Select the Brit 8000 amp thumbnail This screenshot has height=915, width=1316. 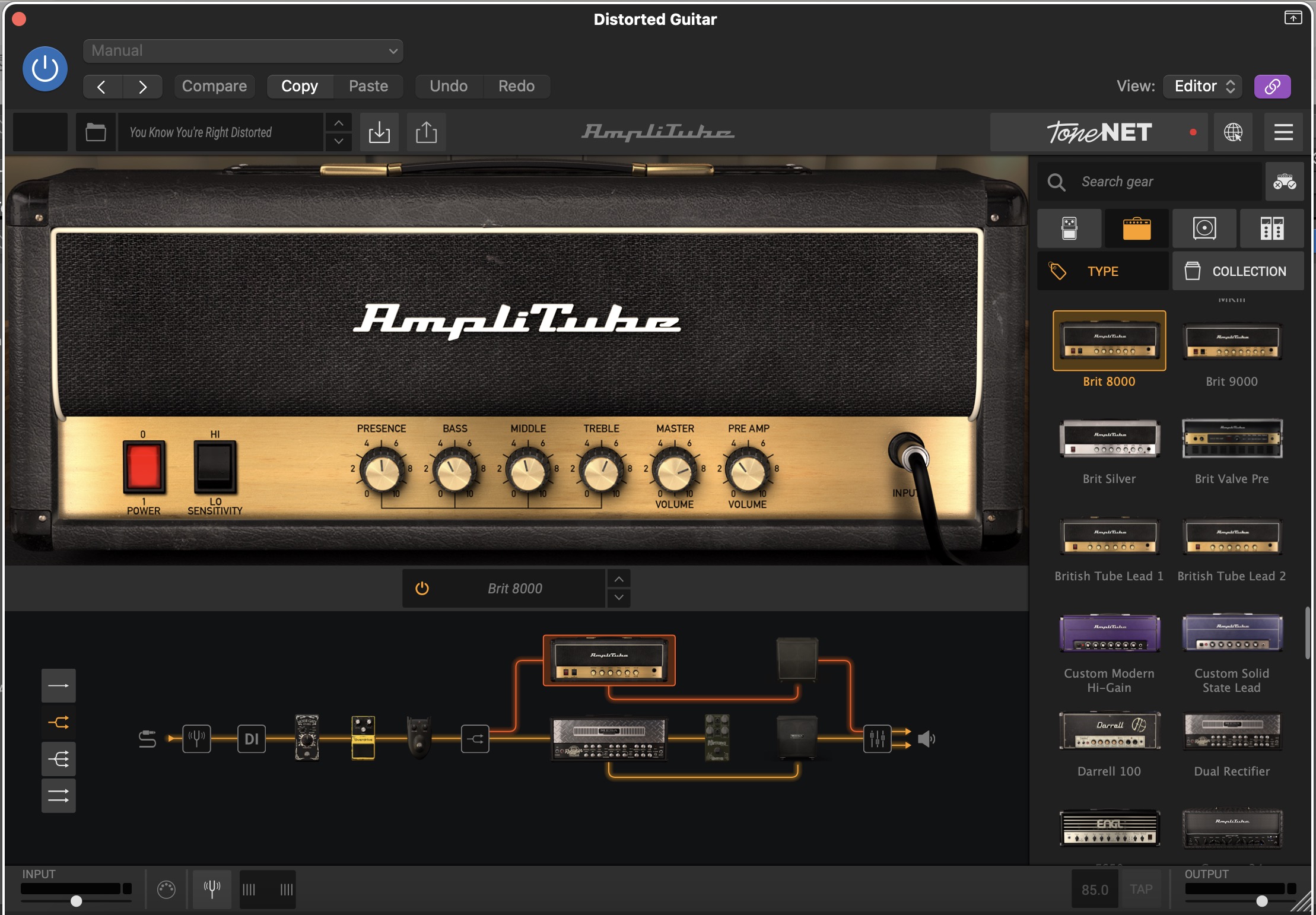(x=1110, y=341)
